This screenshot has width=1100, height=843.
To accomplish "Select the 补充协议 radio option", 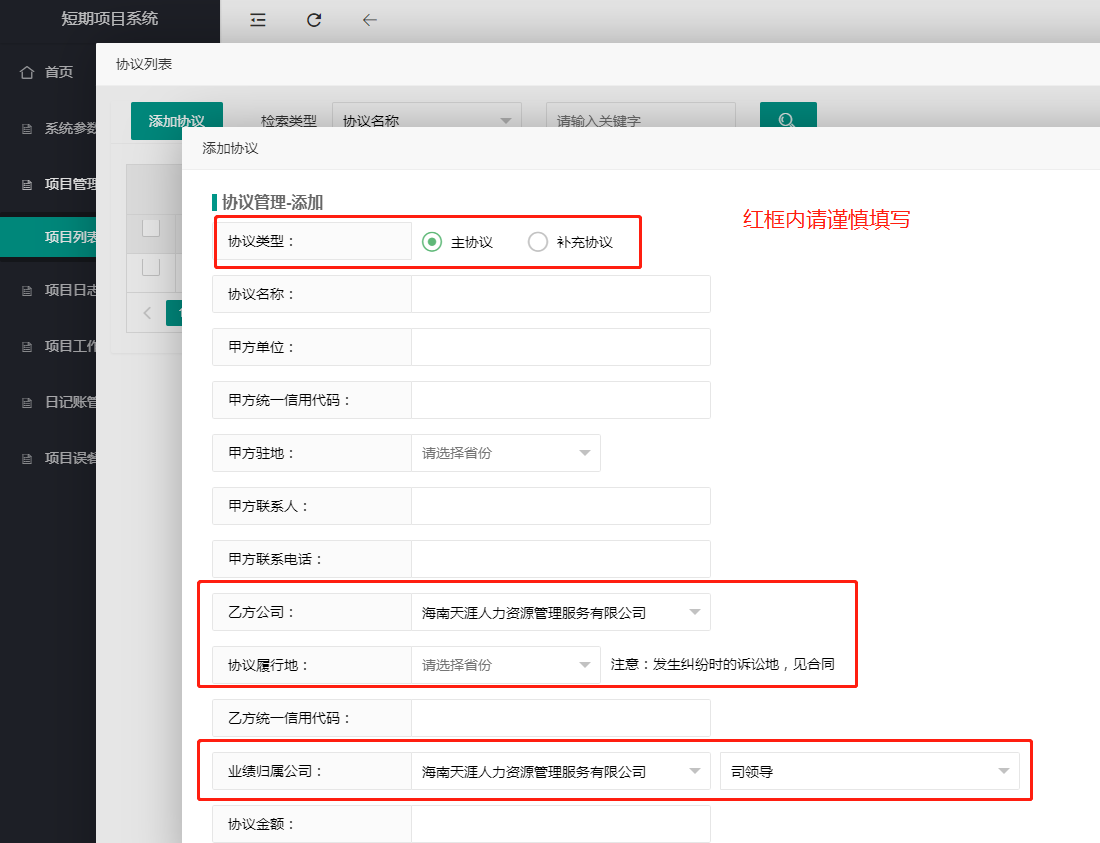I will [x=537, y=242].
